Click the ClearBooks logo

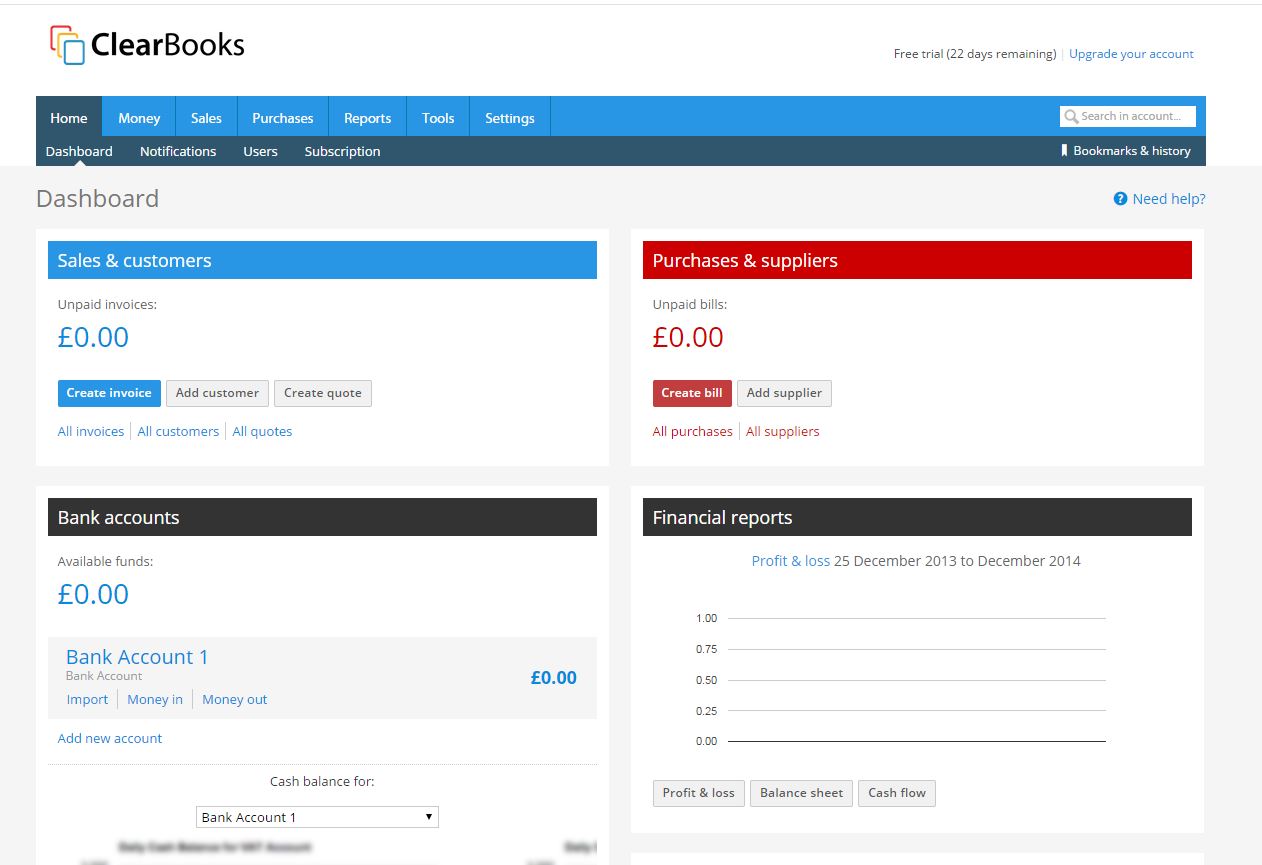pos(147,45)
